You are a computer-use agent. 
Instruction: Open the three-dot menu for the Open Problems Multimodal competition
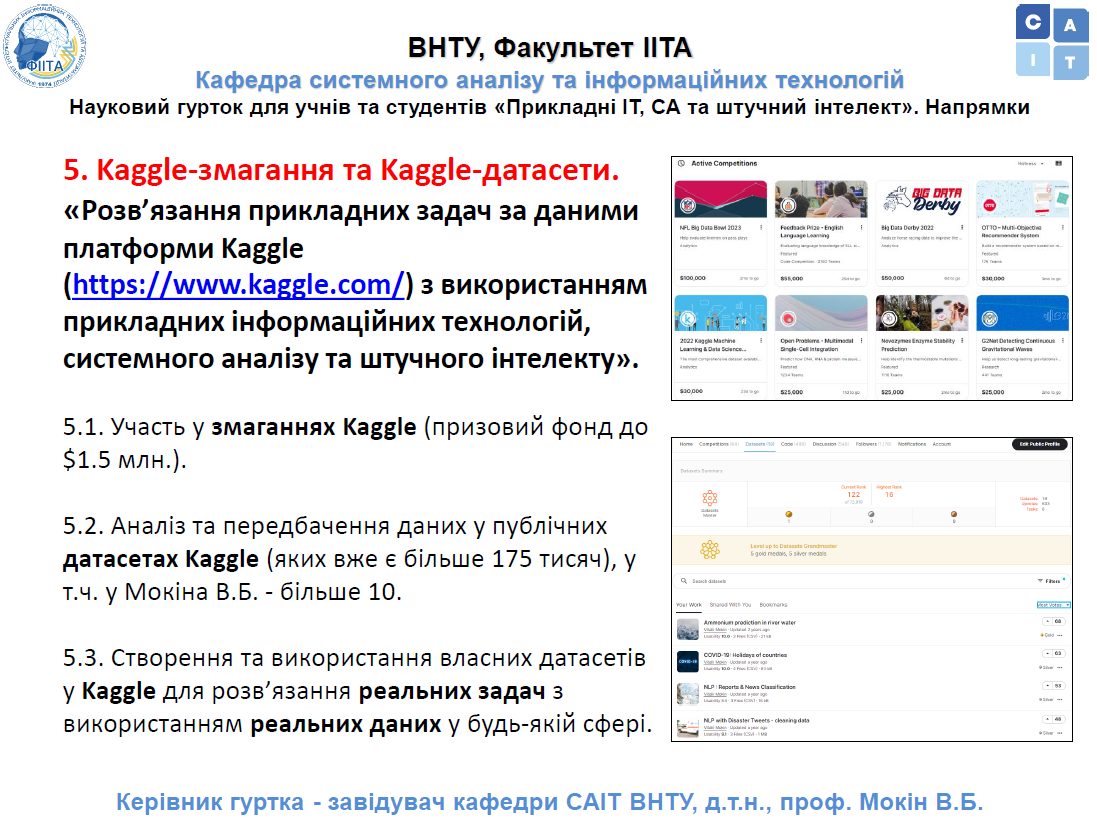[x=861, y=340]
